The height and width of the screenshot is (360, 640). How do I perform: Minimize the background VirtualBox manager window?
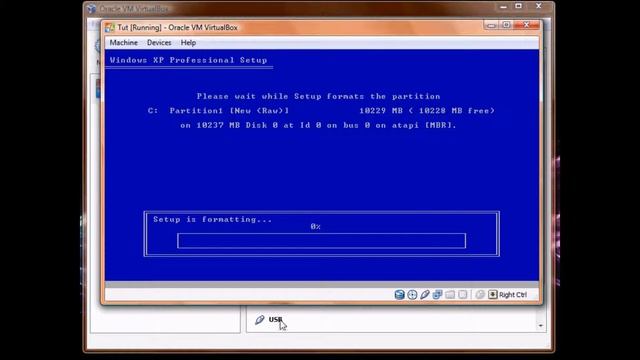pyautogui.click(x=503, y=7)
